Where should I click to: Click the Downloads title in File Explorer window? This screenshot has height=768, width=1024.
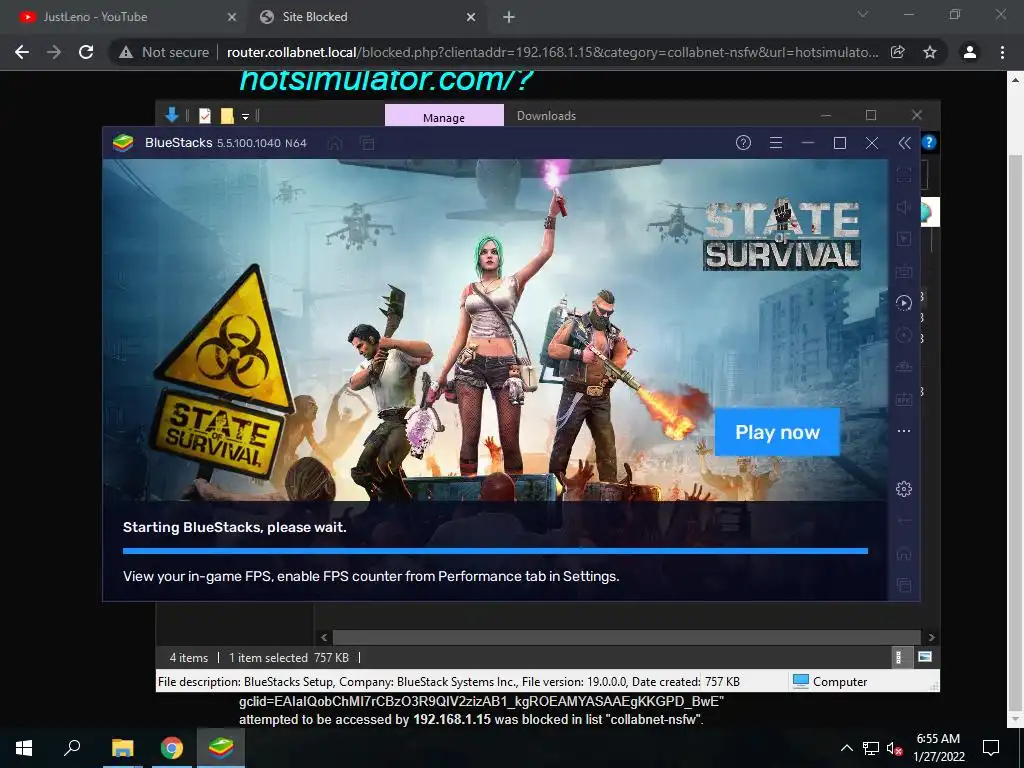tap(547, 116)
